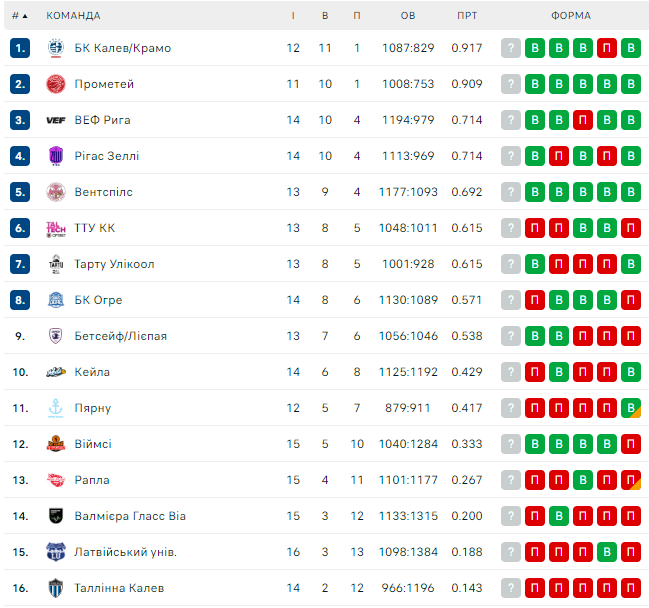Open the Бетсейф/Ліепая team link
The image size is (649, 608).
click(x=120, y=336)
